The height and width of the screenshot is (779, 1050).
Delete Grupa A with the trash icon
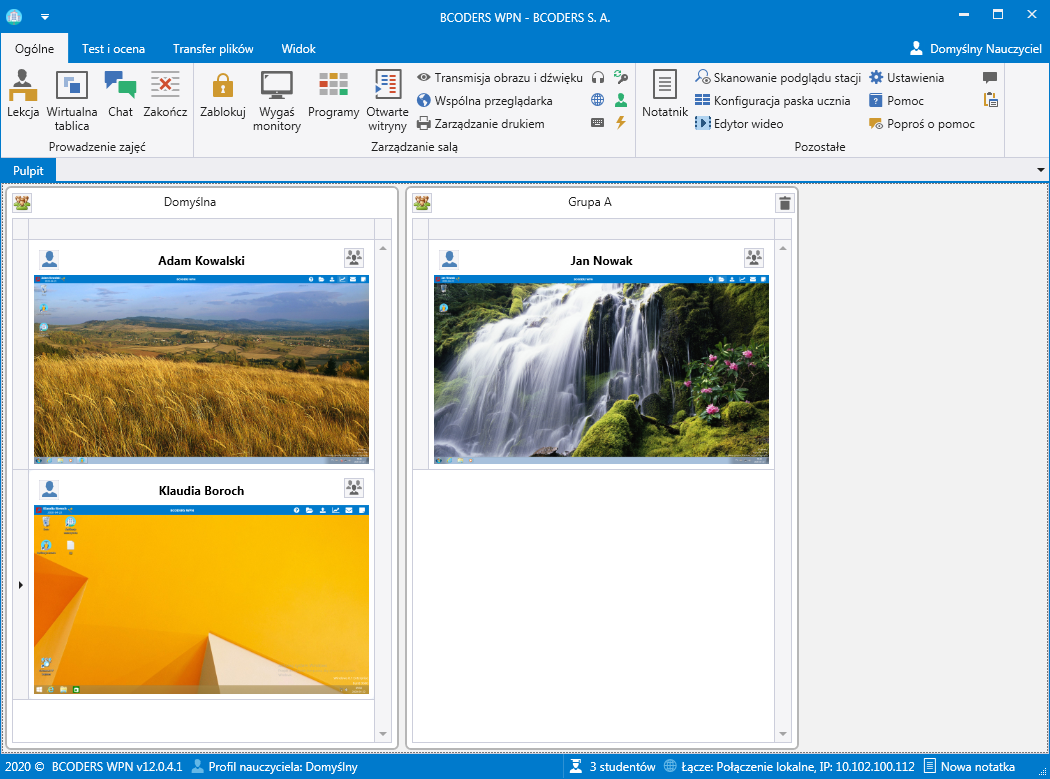[x=785, y=203]
